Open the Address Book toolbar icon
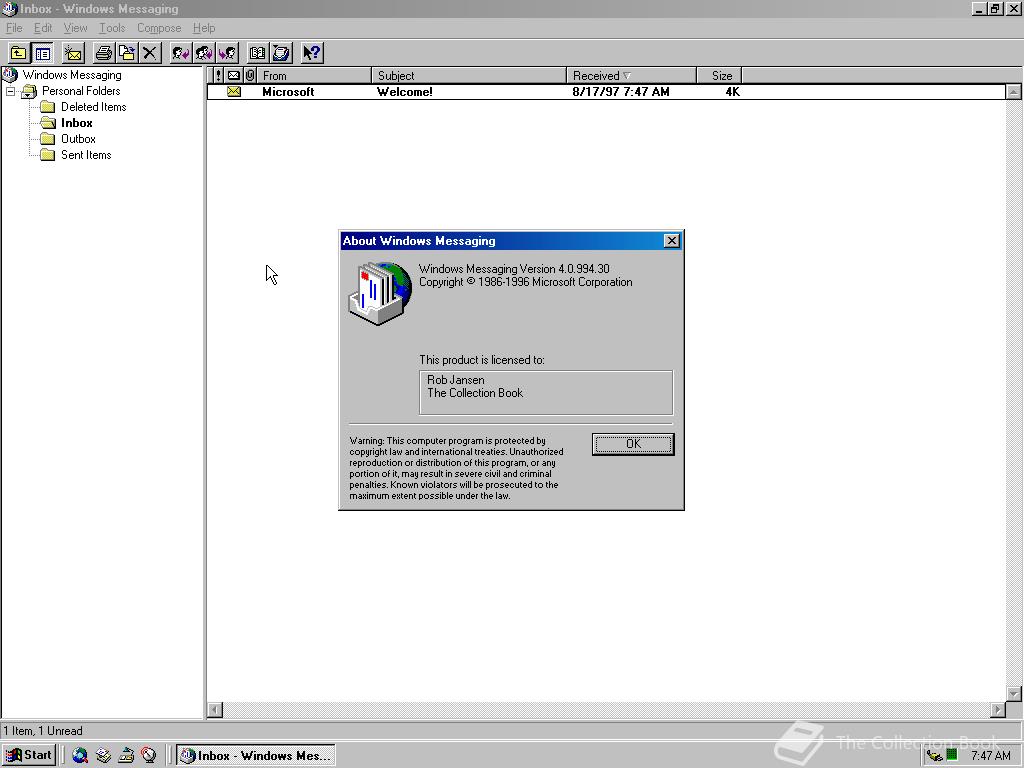Image resolution: width=1024 pixels, height=768 pixels. coord(258,53)
